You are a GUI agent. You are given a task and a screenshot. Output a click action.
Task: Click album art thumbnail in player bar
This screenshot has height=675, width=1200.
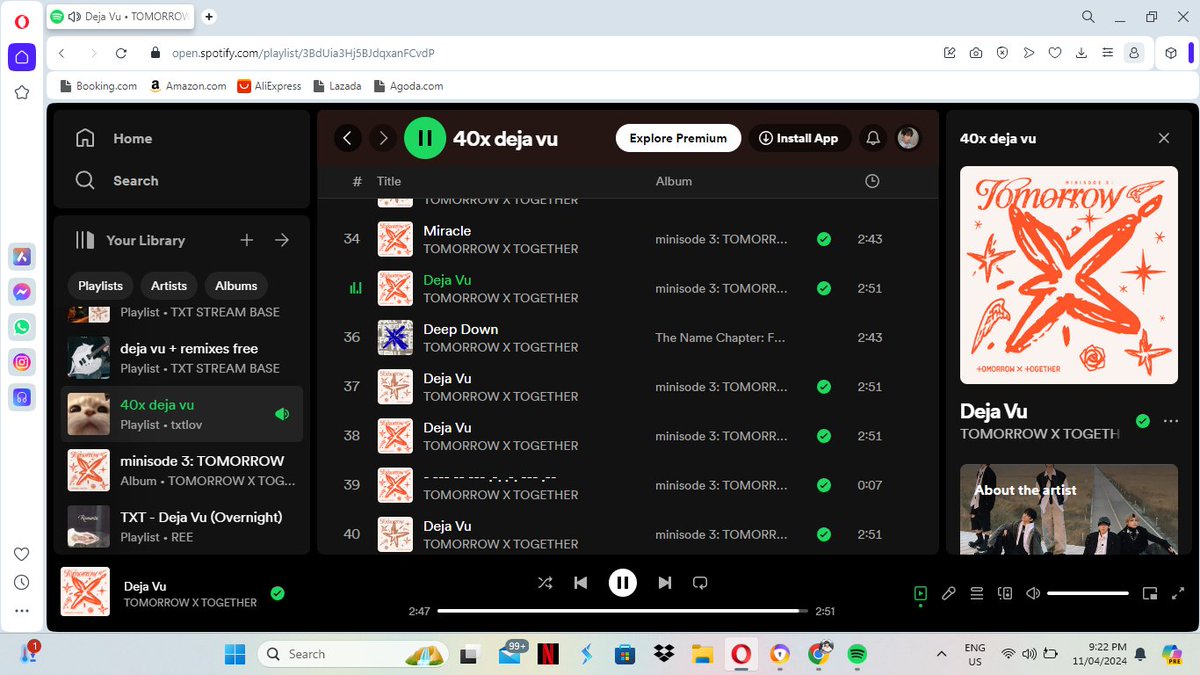tap(85, 592)
